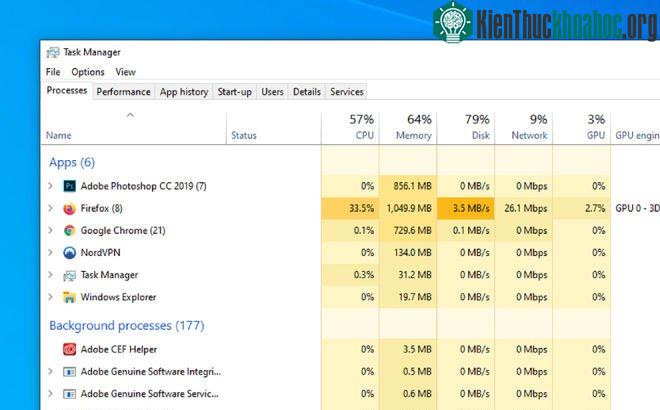Go to the Details tab
660x410 pixels.
pos(307,92)
